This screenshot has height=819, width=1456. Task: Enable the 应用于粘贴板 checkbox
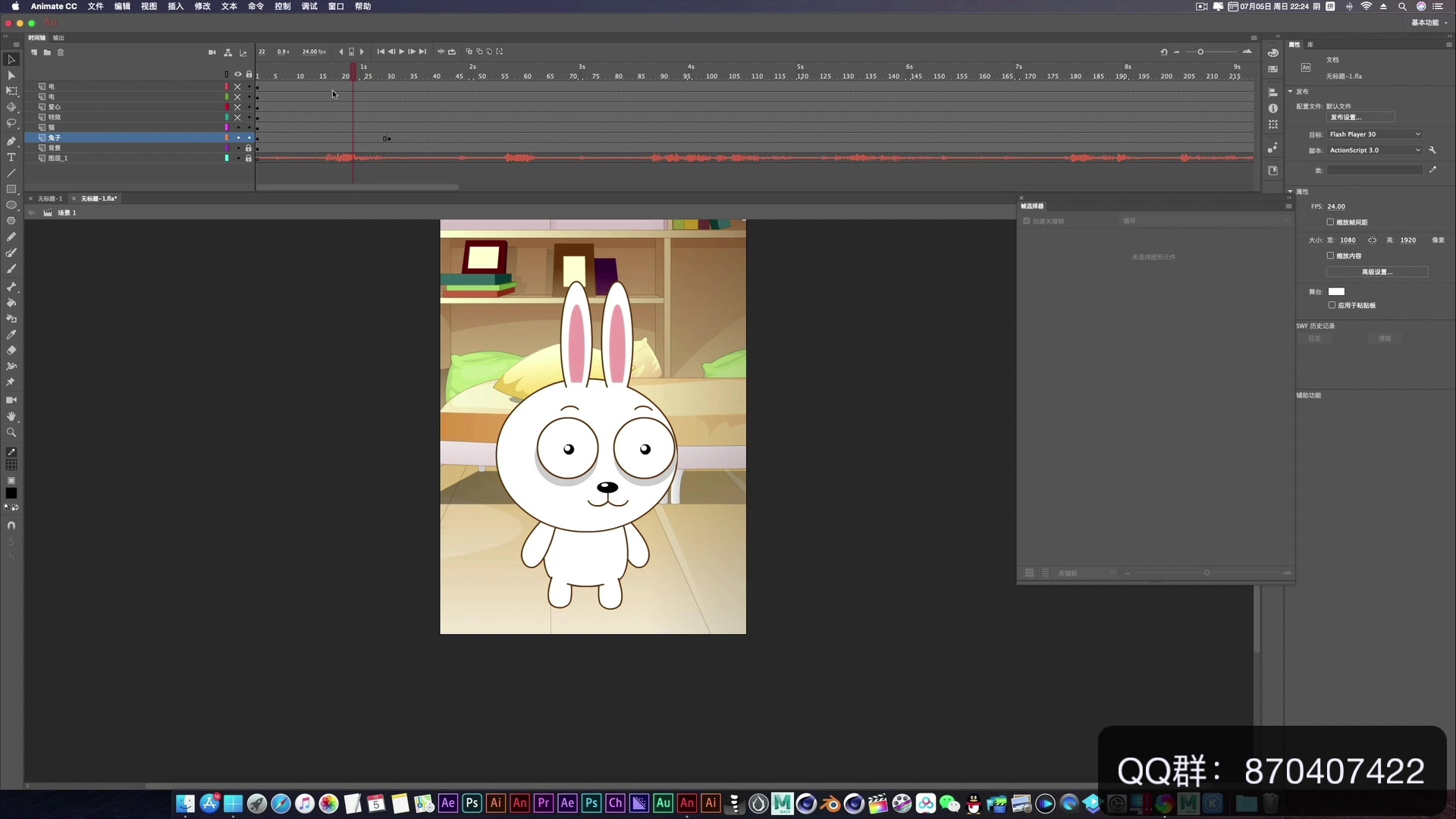1332,305
